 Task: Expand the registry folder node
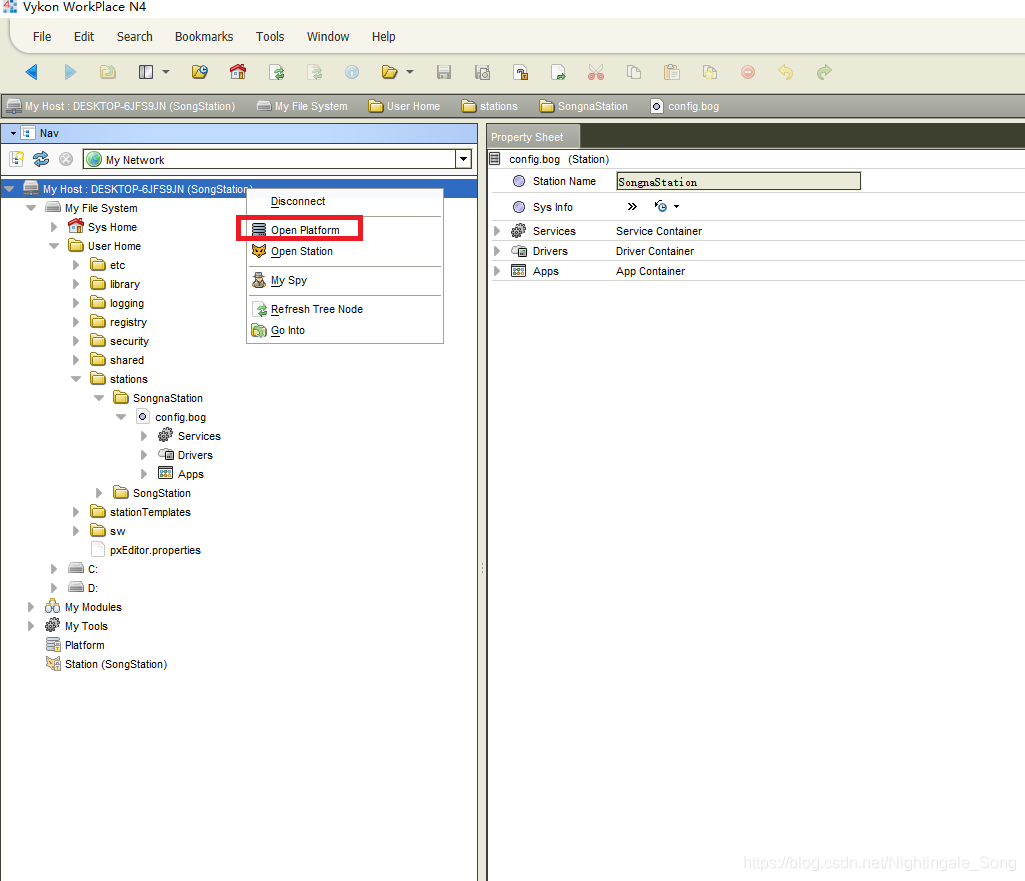pyautogui.click(x=76, y=322)
